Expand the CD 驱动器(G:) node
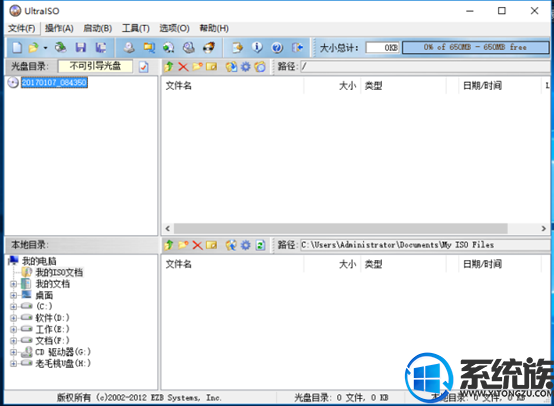This screenshot has width=554, height=406. tap(13, 352)
